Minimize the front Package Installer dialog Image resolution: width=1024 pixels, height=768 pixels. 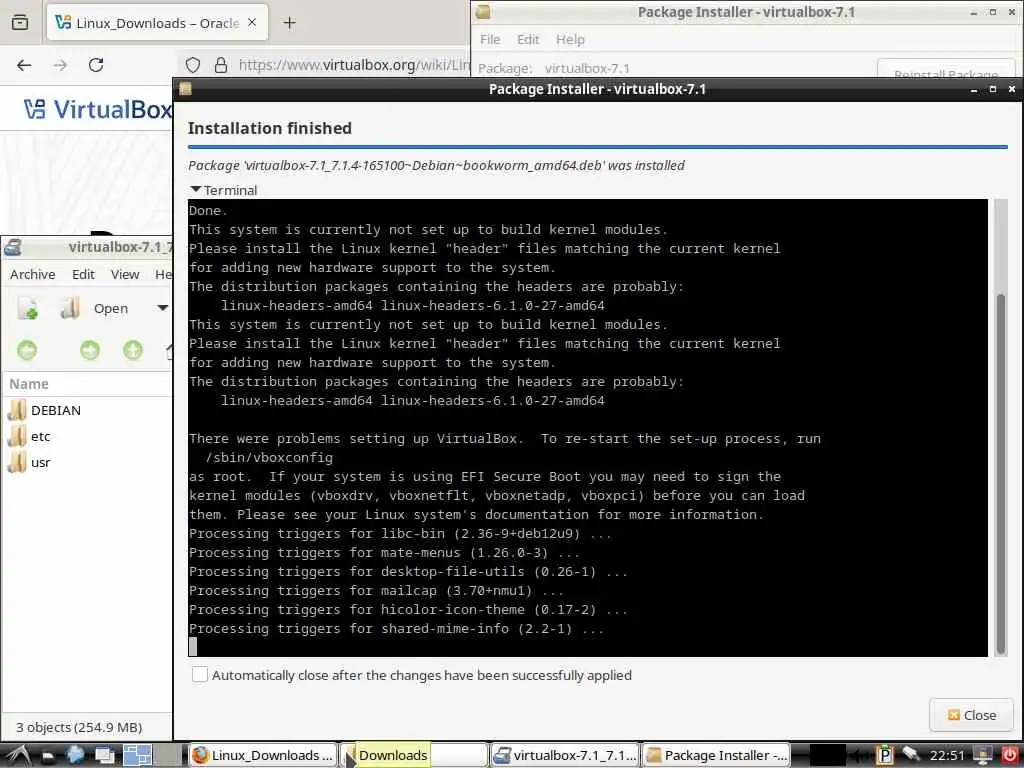974,89
